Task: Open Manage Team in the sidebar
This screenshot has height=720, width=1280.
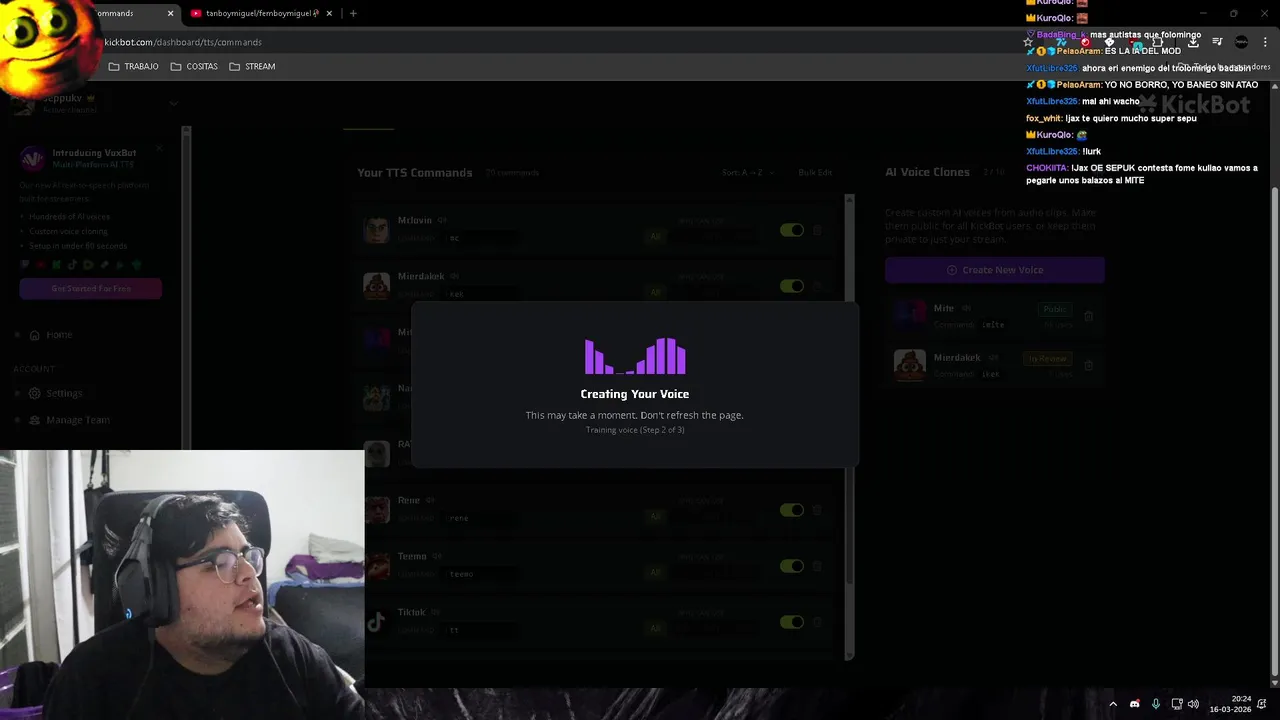Action: click(x=69, y=420)
